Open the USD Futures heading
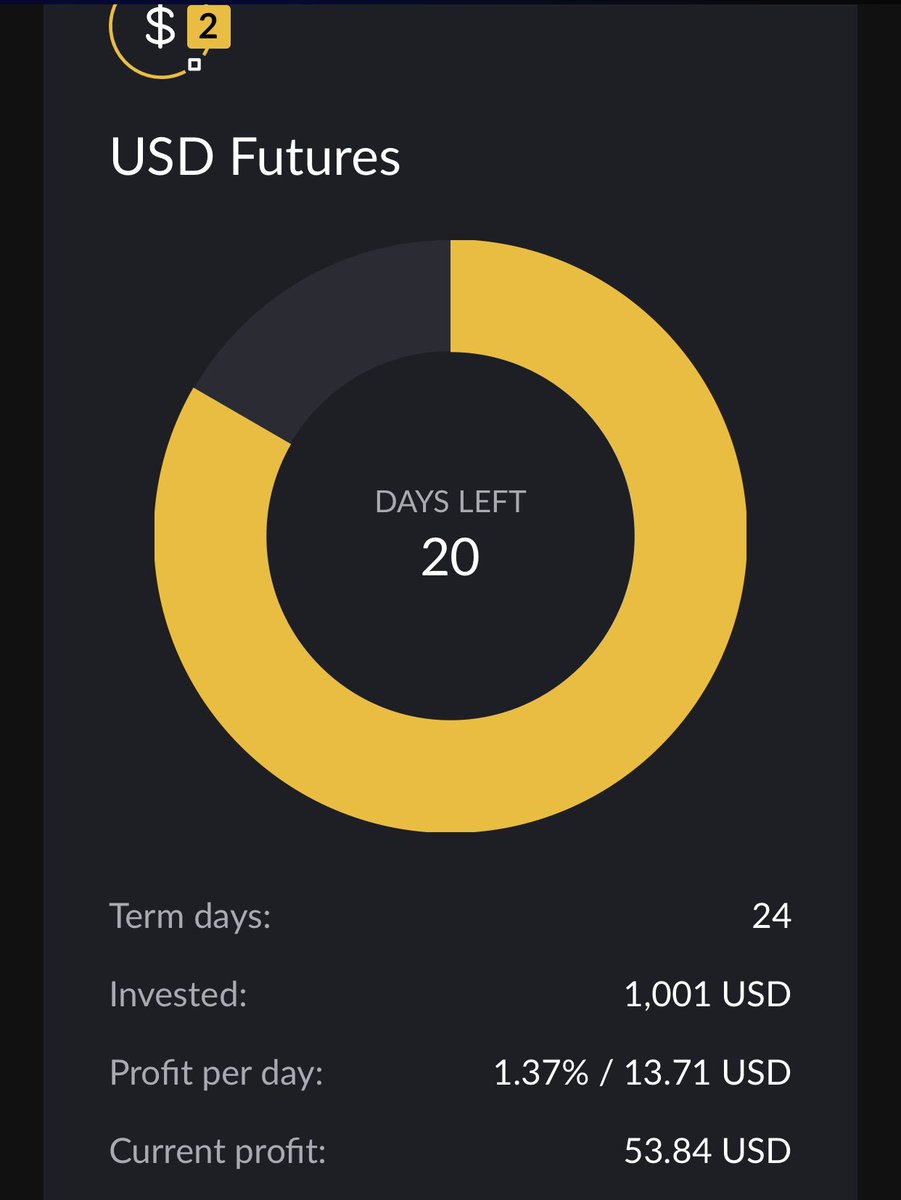901x1200 pixels. [255, 158]
